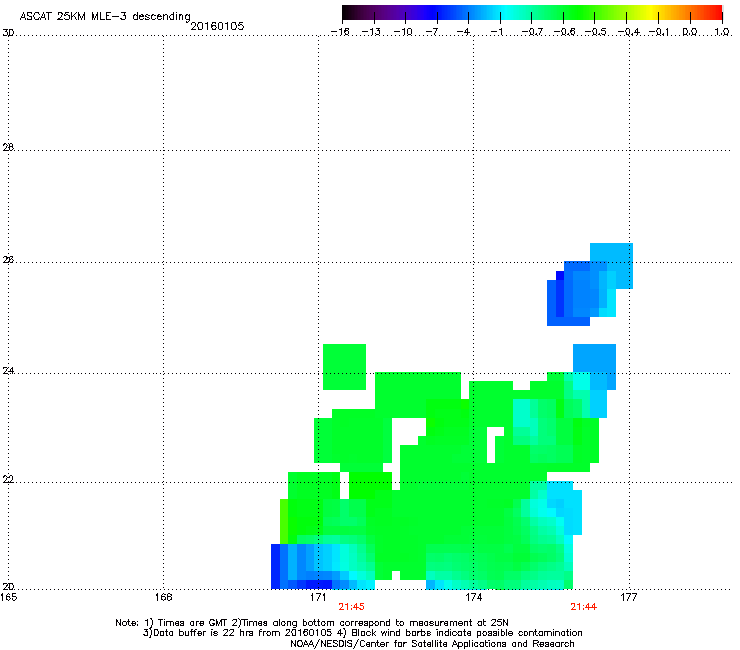Click the '-7' color scale label
This screenshot has height=650, width=740.
(432, 32)
